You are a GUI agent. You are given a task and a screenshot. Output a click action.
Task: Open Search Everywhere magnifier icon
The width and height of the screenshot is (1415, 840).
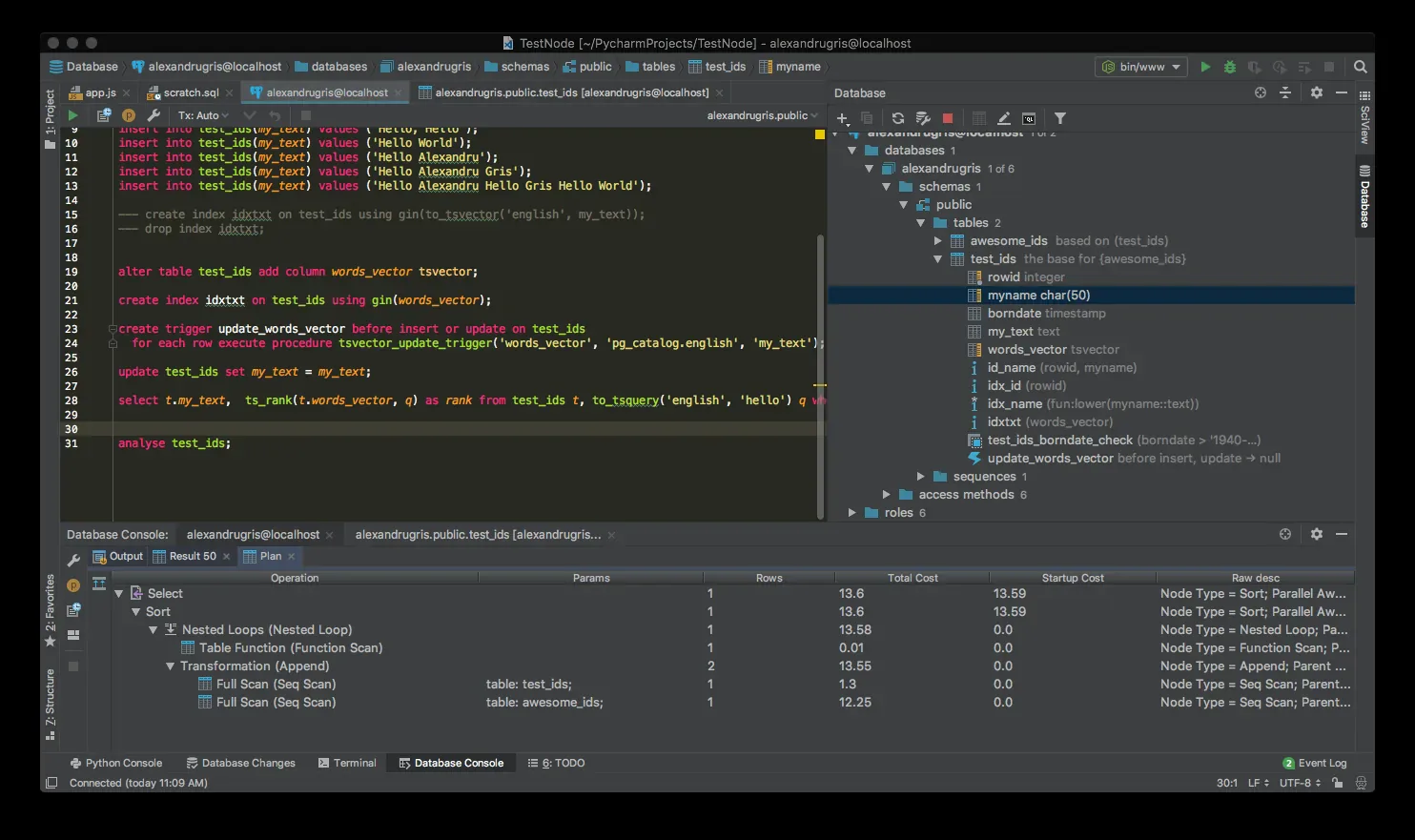pyautogui.click(x=1361, y=67)
